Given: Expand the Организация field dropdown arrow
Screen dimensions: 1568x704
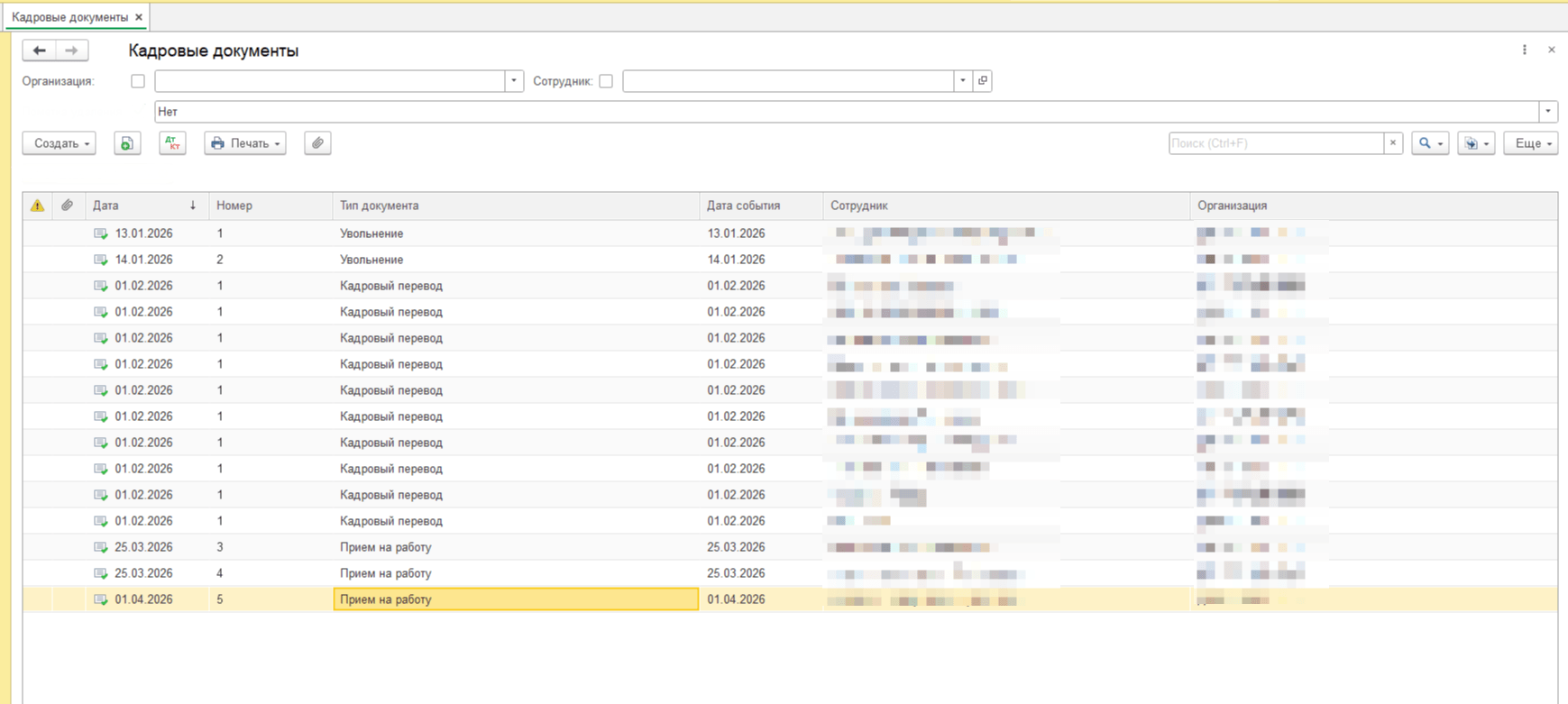Looking at the screenshot, I should pyautogui.click(x=514, y=81).
